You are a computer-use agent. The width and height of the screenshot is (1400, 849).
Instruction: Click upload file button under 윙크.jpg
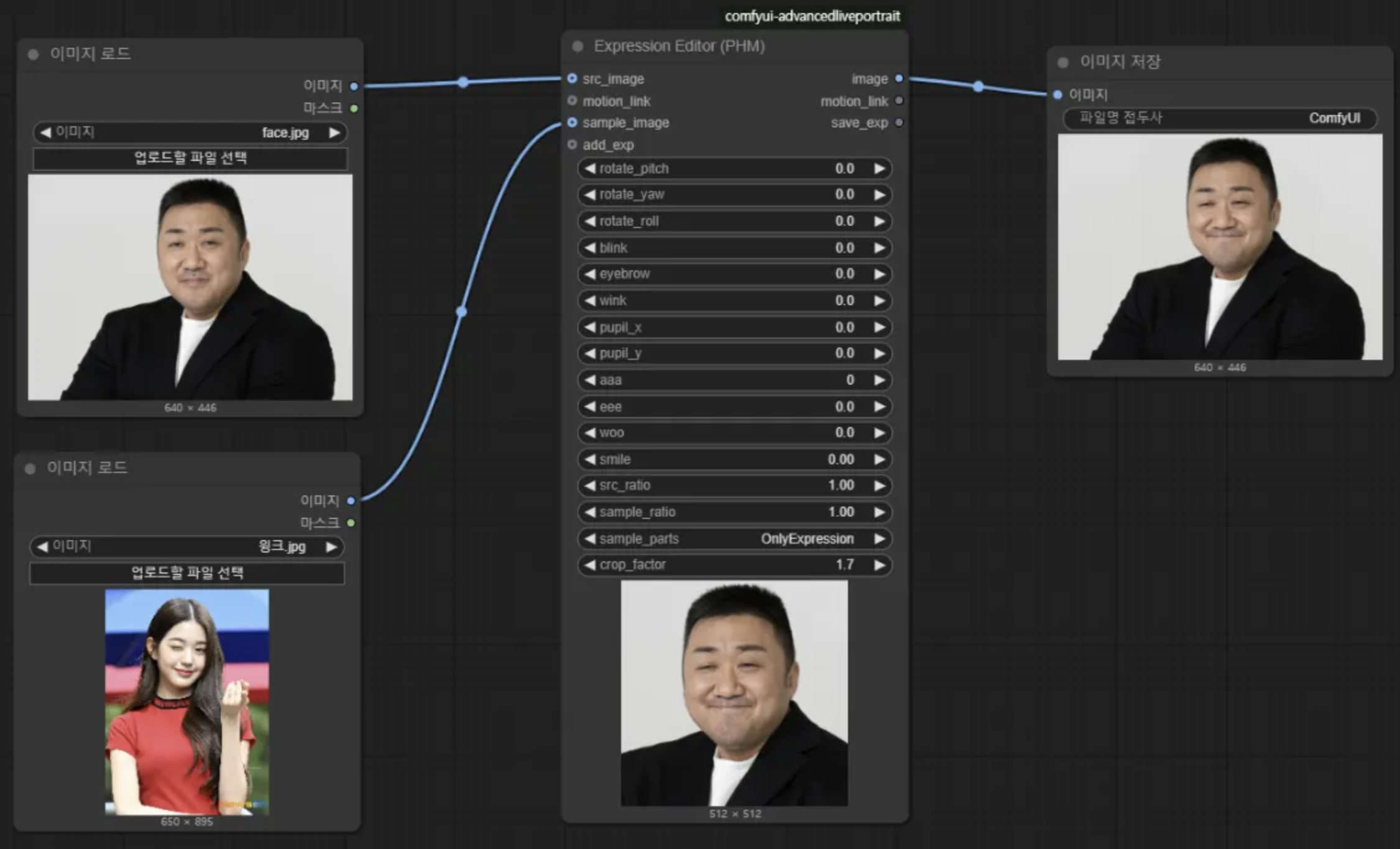(187, 572)
